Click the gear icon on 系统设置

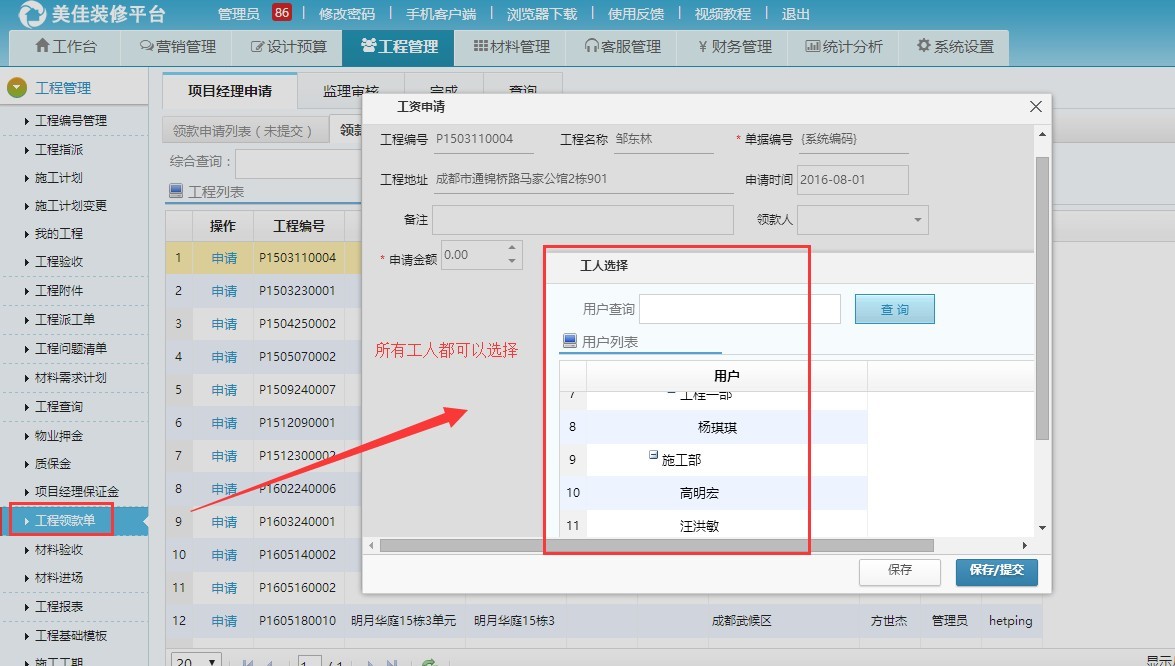[x=923, y=46]
